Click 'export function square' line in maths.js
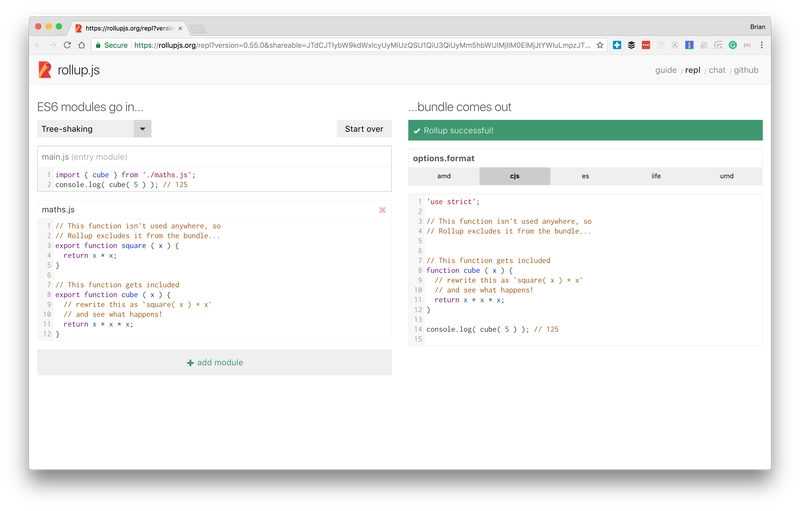Screen dimensions: 800x511 coord(117,246)
